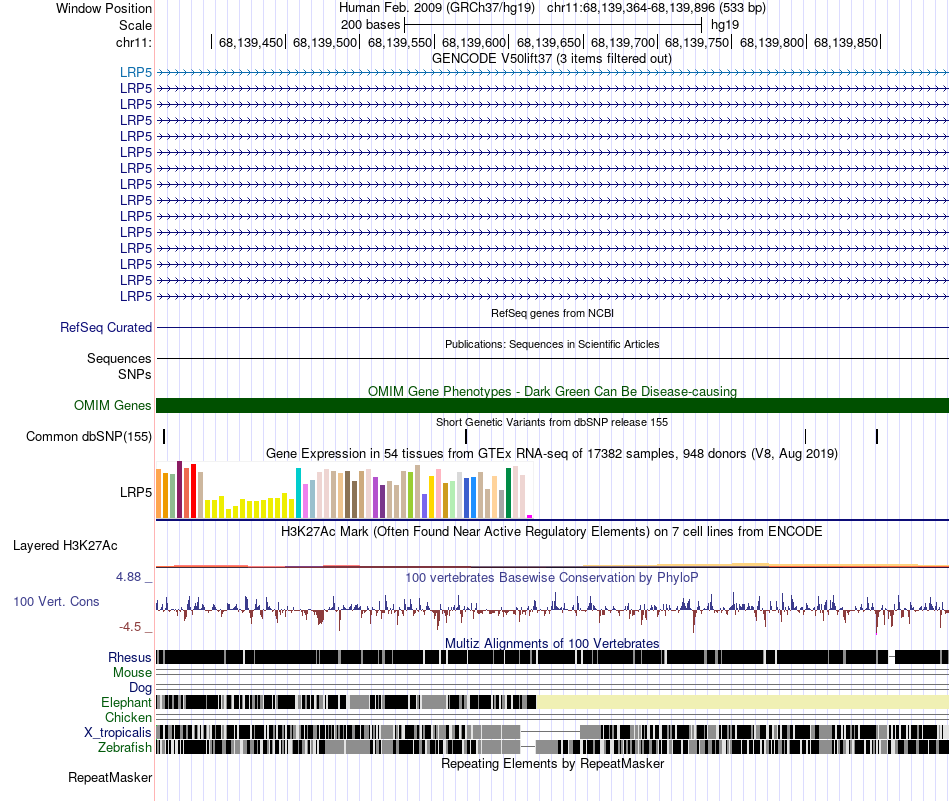Viewport: 950px width, 801px height.
Task: Click 'RefSeq genes from NCBI' track title
Action: click(x=552, y=313)
